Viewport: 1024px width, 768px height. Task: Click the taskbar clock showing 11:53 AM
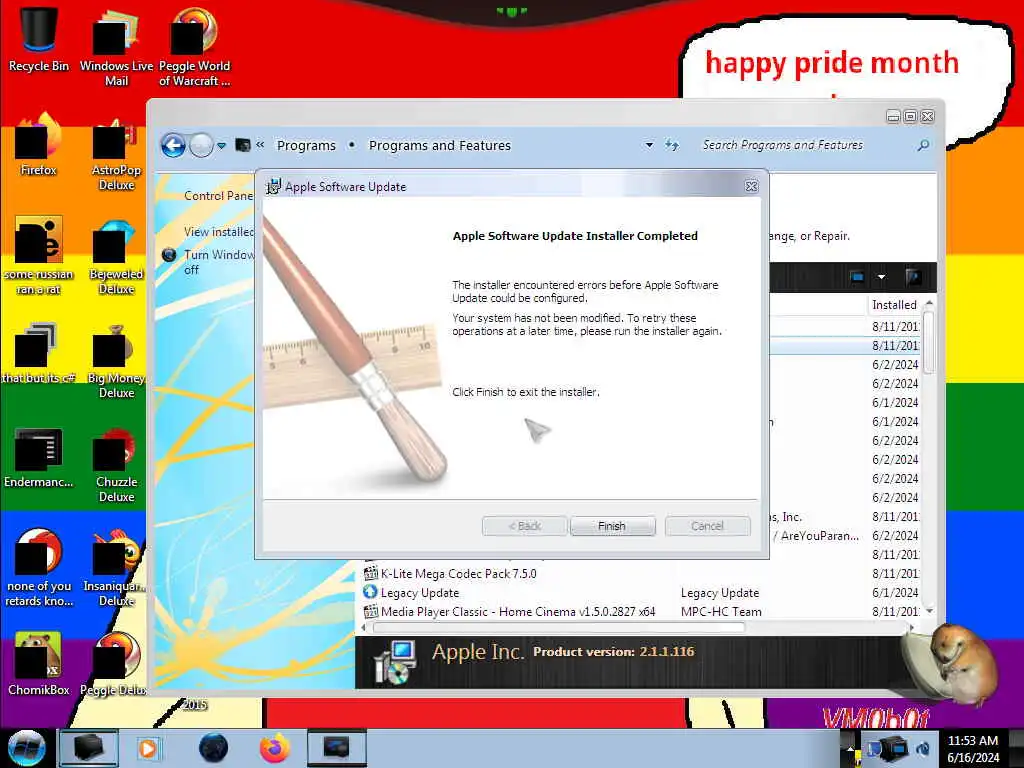point(973,748)
